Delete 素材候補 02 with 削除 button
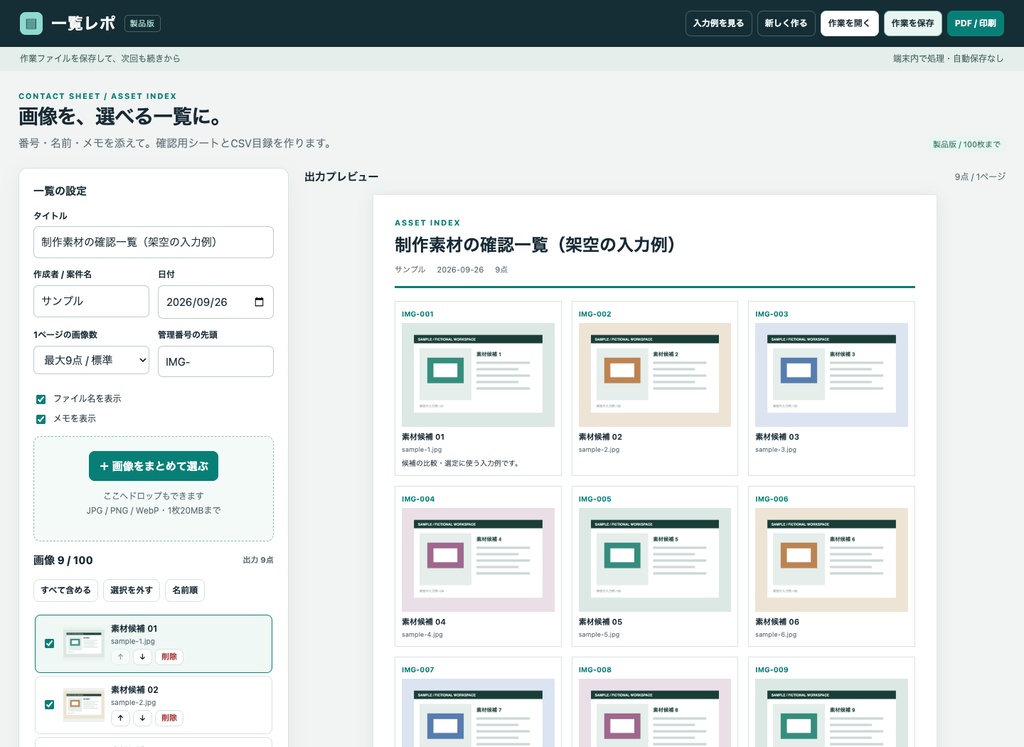The image size is (1024, 747). [169, 718]
